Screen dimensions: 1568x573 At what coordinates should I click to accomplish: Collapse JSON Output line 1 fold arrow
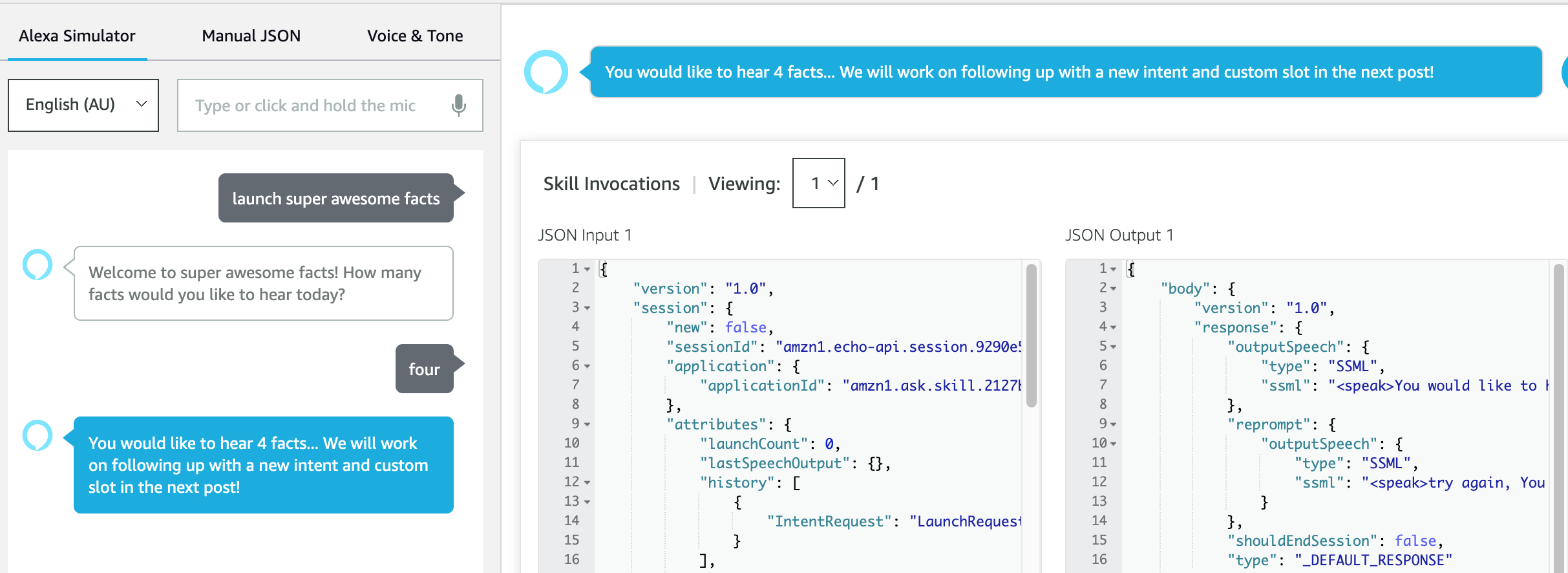(x=1114, y=269)
